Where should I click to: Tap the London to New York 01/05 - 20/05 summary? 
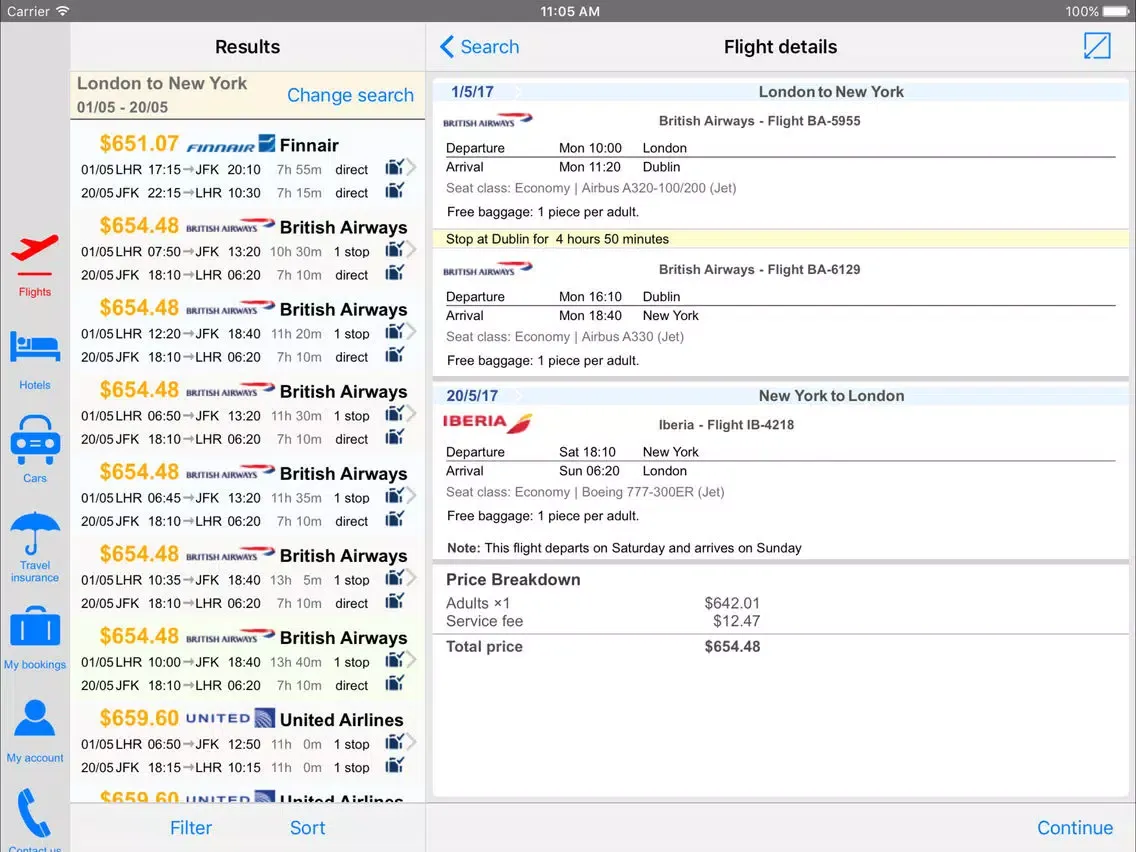click(x=162, y=95)
